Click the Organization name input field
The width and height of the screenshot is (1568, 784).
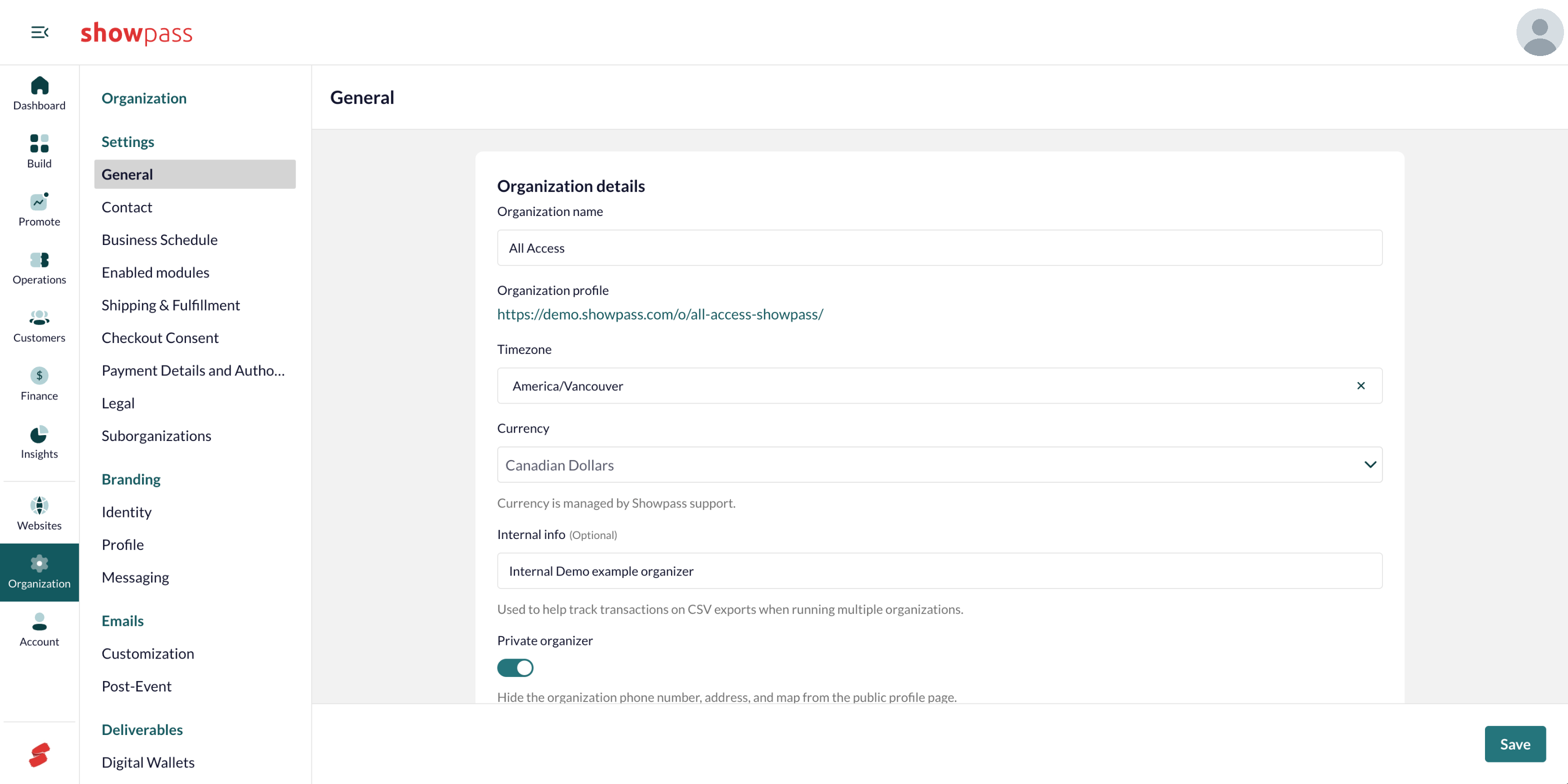coord(939,247)
